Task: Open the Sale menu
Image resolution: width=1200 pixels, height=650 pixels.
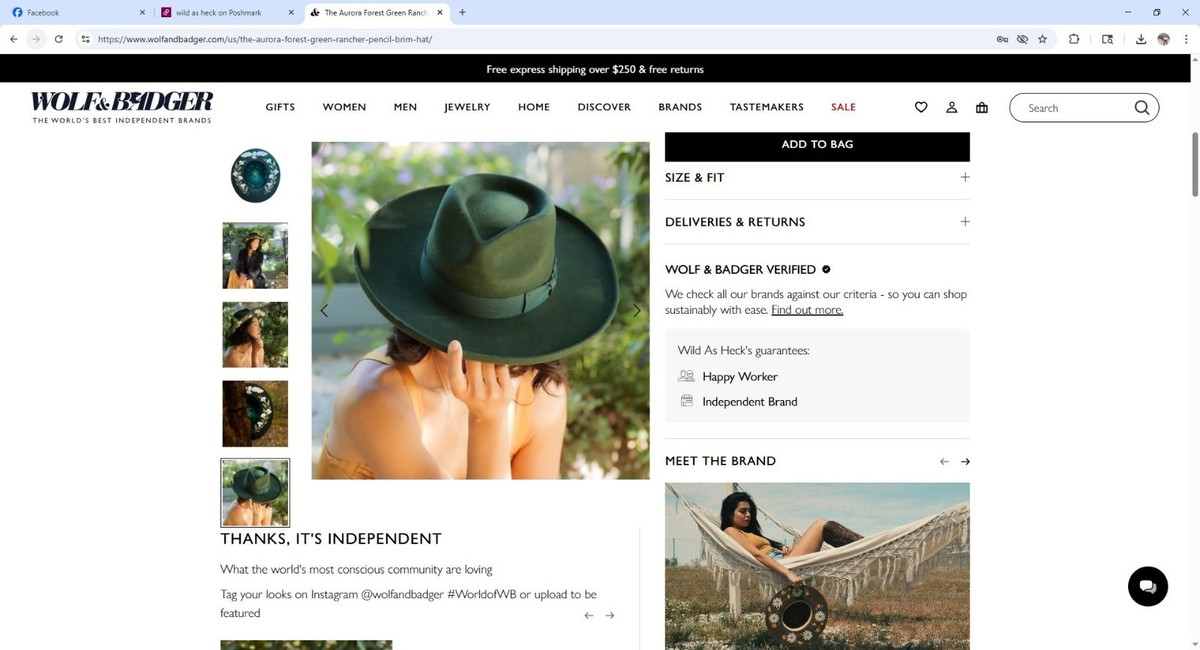Action: pos(843,107)
